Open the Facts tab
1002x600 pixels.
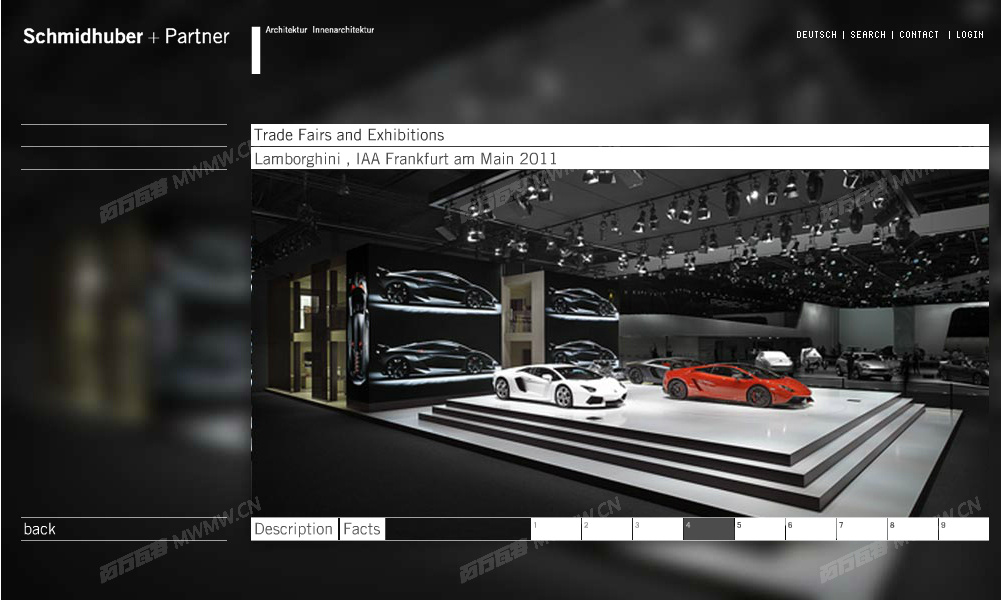click(x=362, y=529)
